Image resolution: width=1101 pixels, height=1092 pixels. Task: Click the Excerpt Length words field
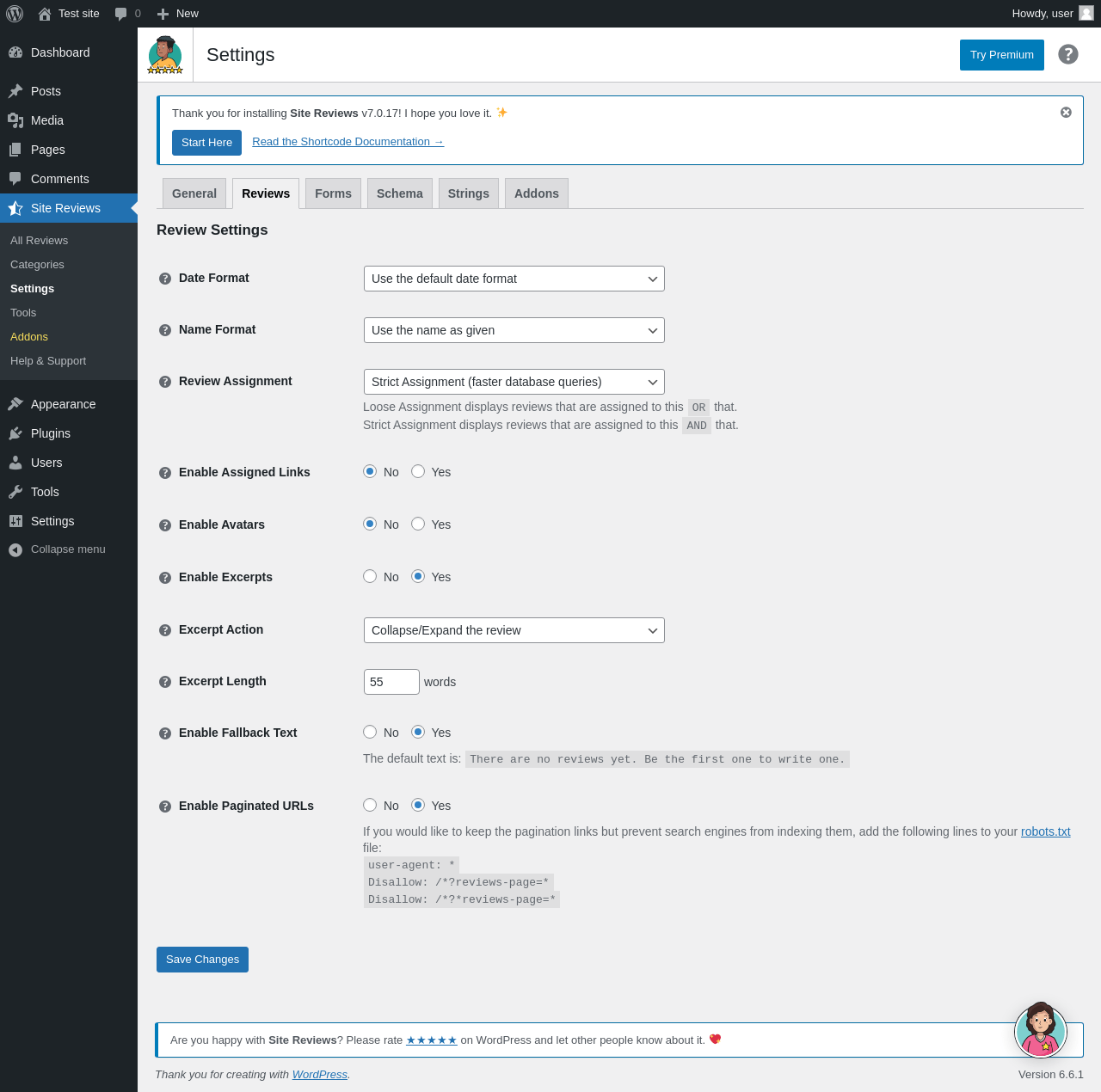(391, 682)
